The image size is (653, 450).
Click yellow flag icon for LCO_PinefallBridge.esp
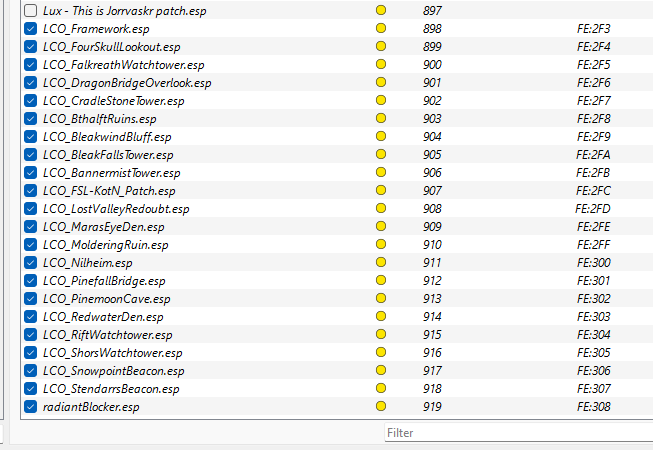pyautogui.click(x=381, y=280)
